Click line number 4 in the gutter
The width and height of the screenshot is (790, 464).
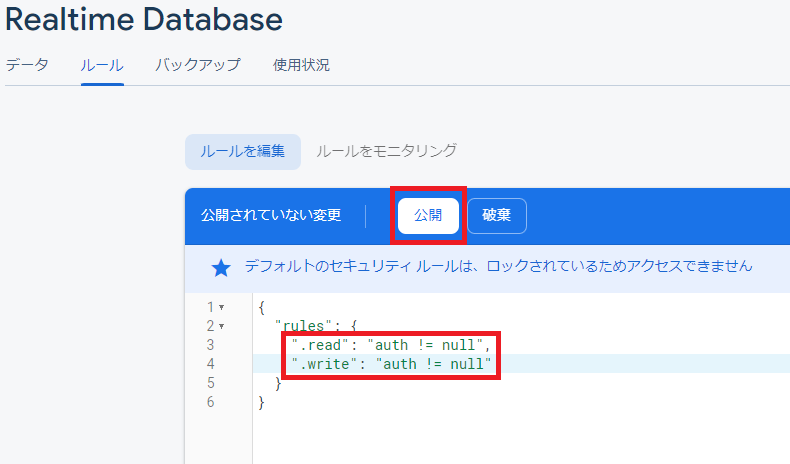point(211,364)
